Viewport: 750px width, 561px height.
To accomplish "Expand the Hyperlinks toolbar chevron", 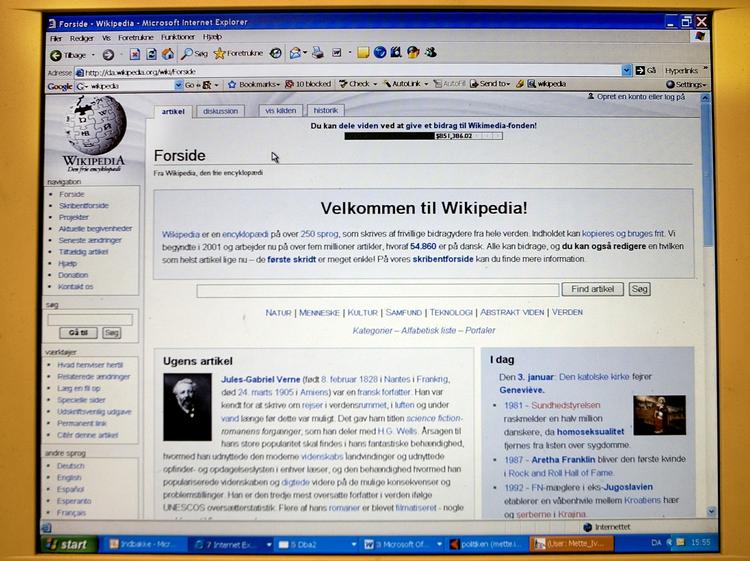I will pos(705,69).
